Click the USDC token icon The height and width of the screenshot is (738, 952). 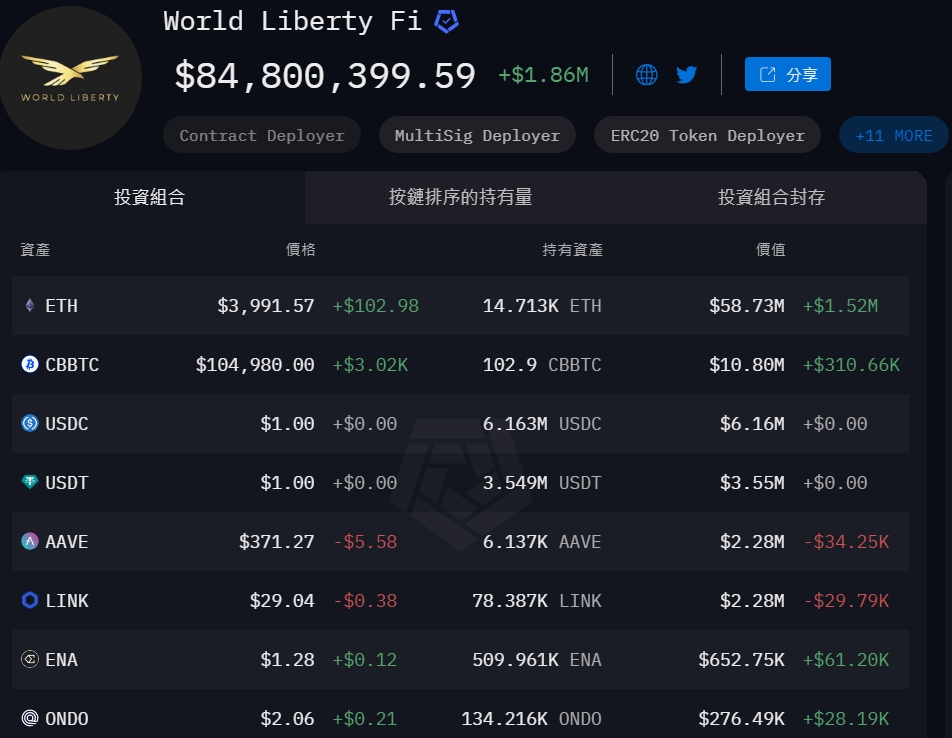click(x=30, y=423)
